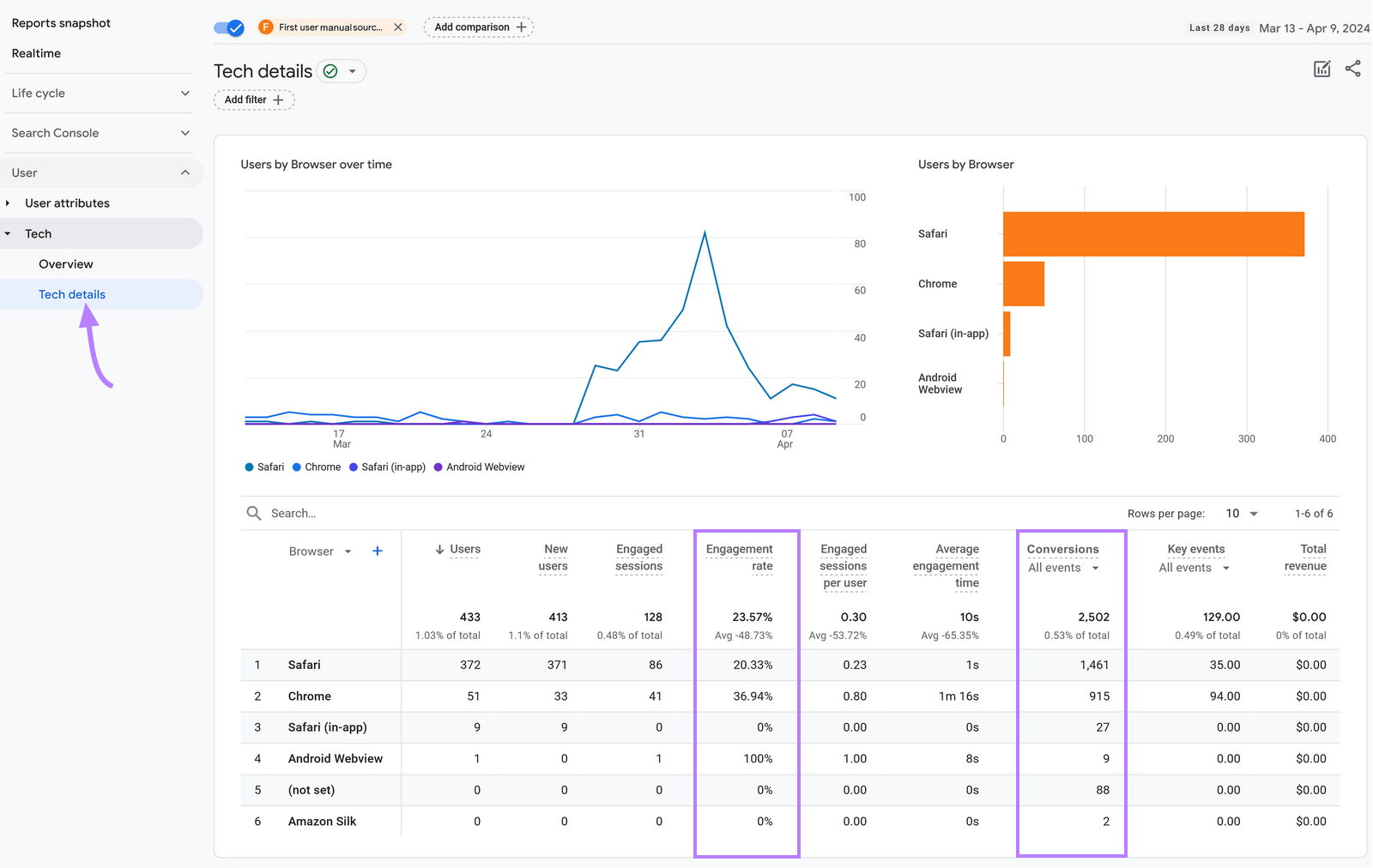Click the sort arrow on Users column

(x=439, y=550)
